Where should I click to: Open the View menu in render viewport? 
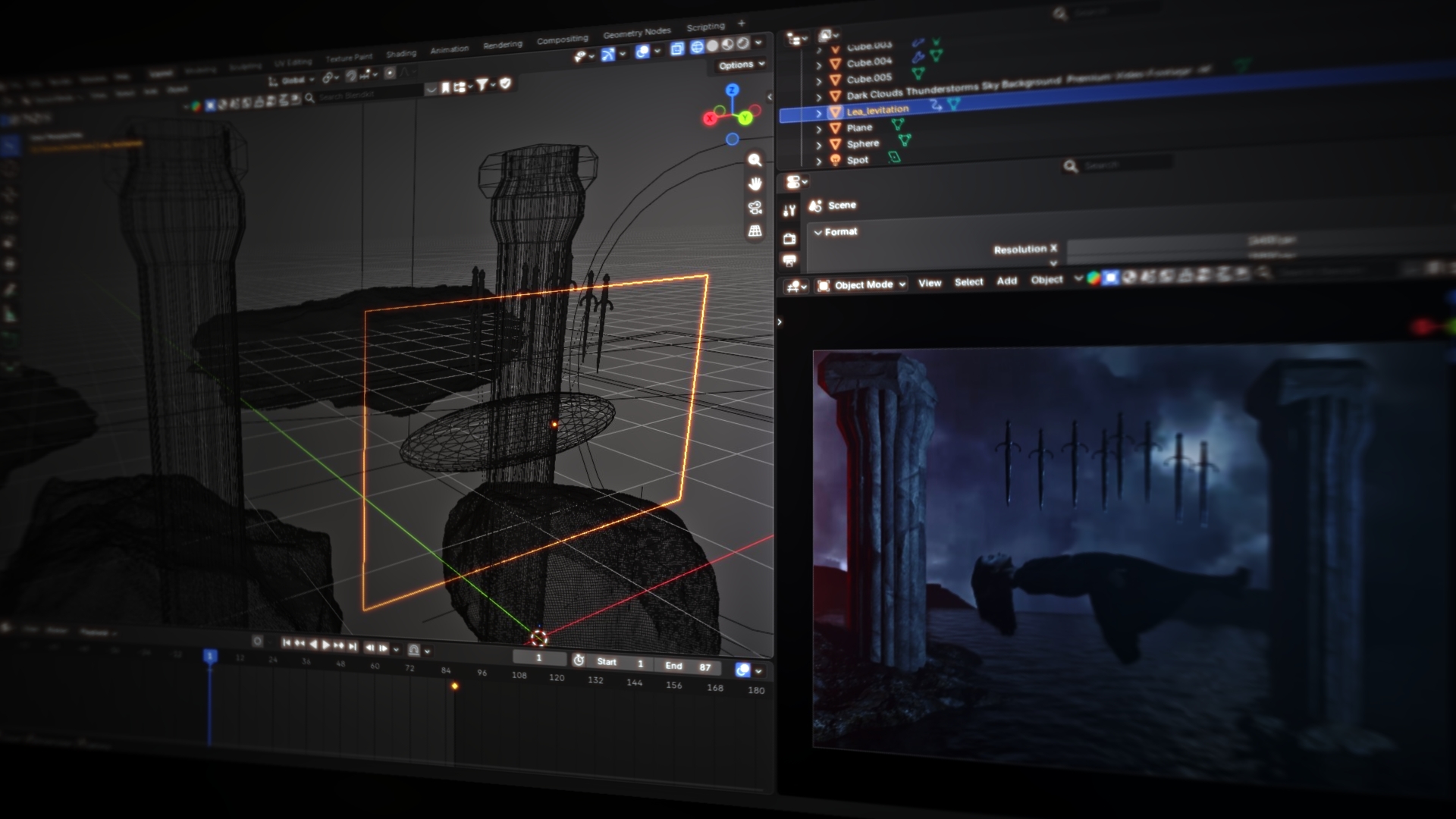(x=930, y=283)
